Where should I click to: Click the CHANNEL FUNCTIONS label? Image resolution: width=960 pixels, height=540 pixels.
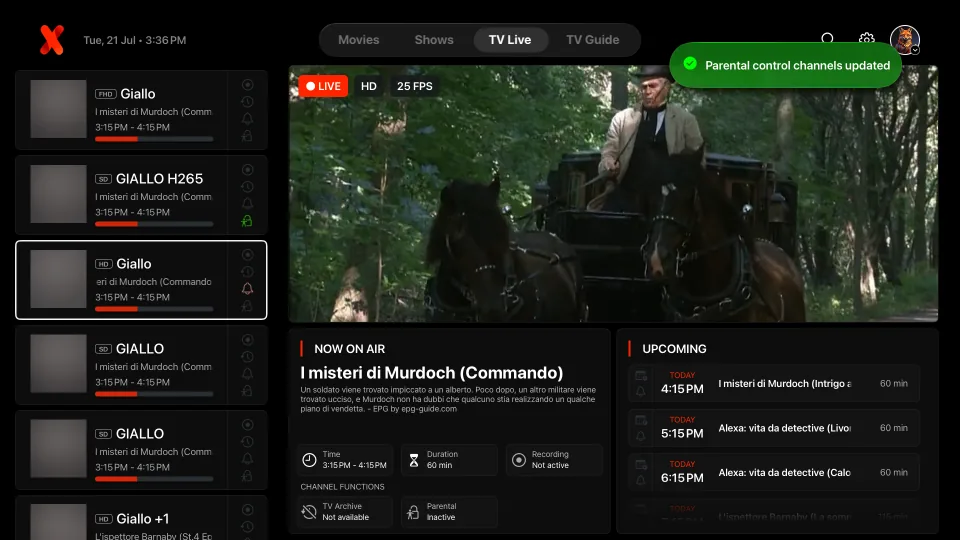click(342, 487)
